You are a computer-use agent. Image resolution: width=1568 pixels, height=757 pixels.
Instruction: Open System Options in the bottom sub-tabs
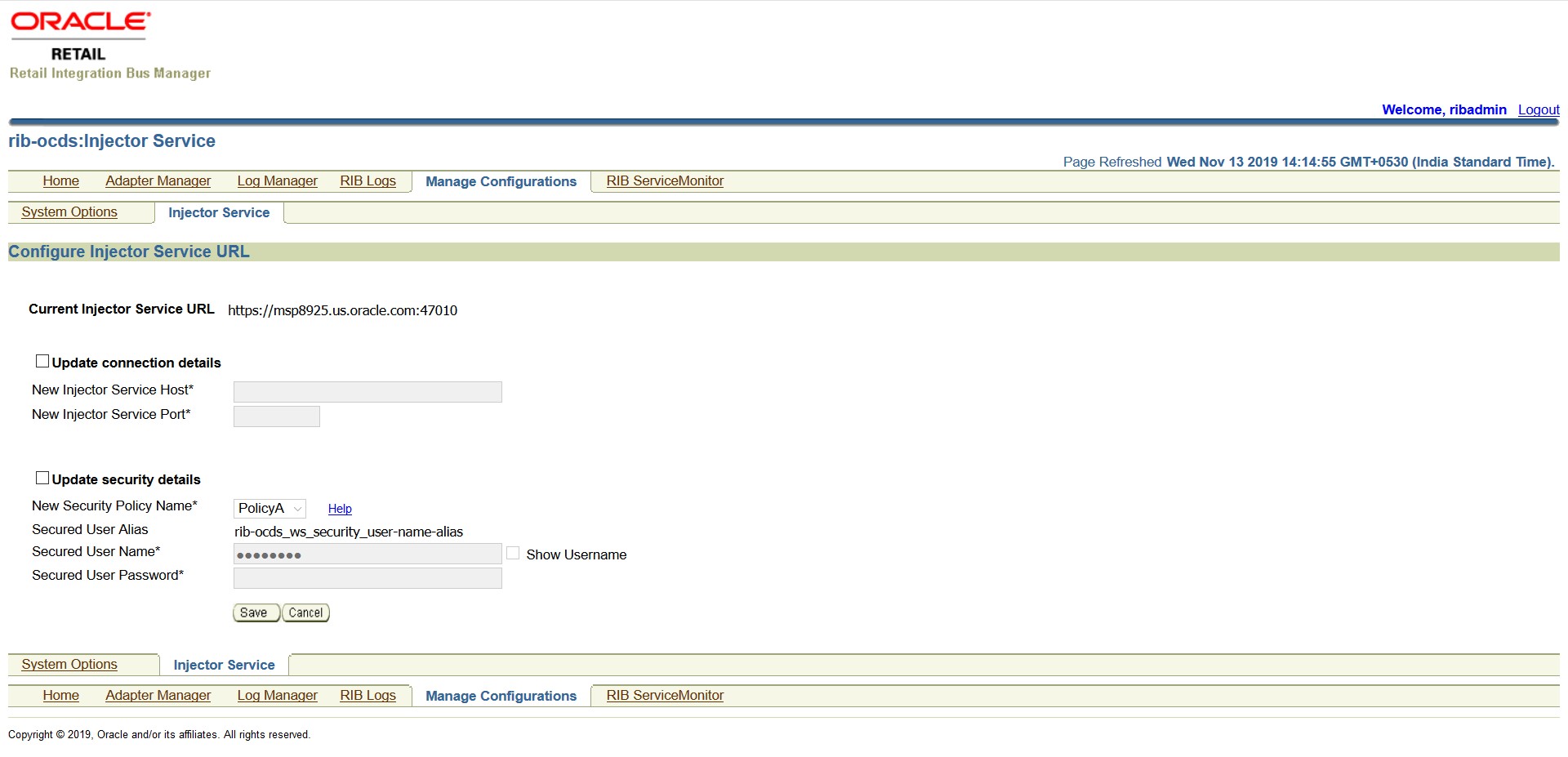point(69,665)
